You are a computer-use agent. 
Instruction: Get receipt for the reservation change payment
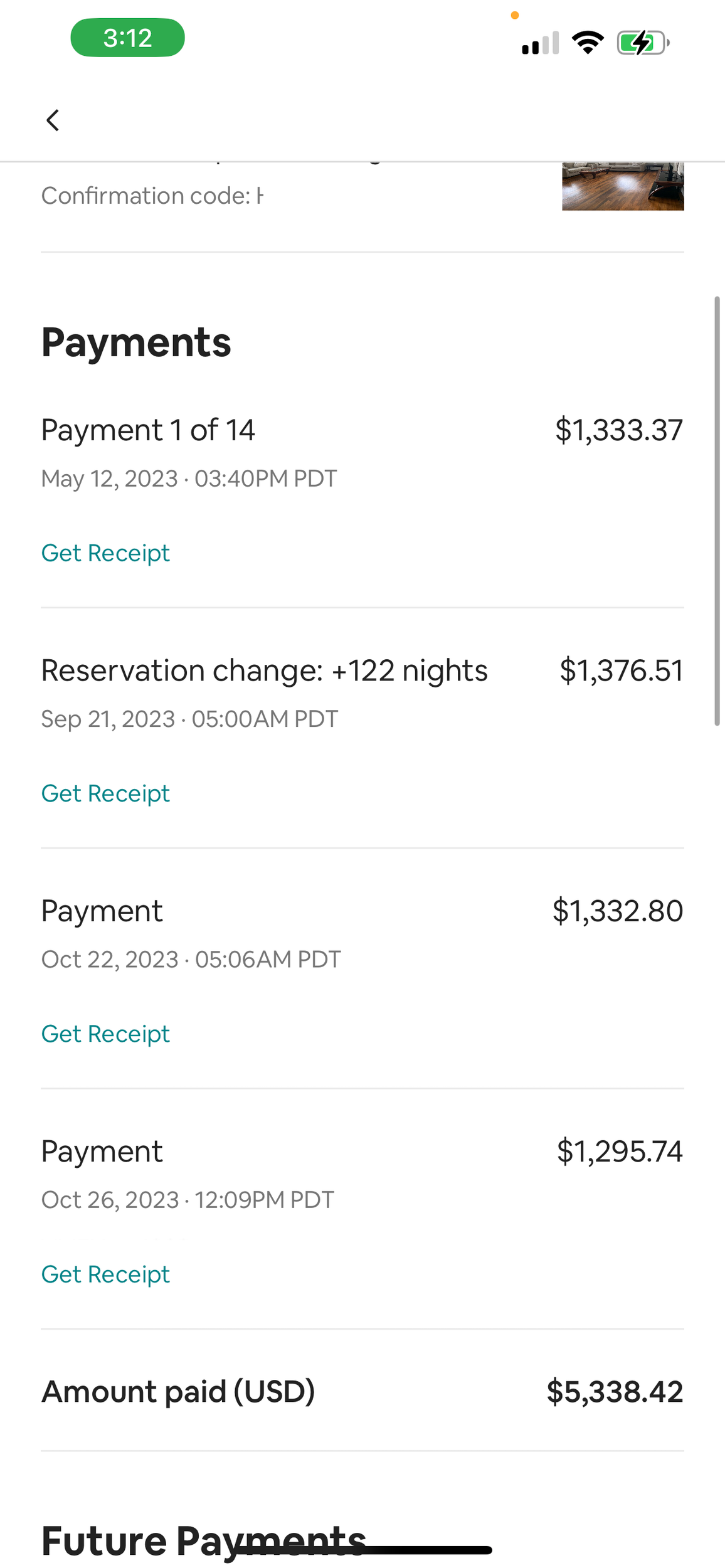105,793
